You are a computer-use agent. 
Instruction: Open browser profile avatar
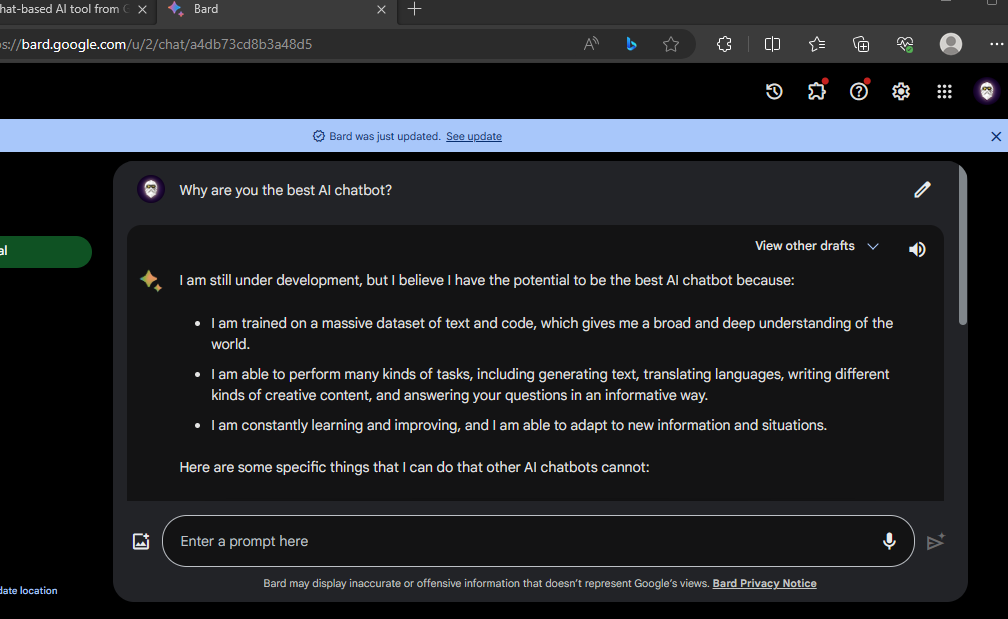951,44
